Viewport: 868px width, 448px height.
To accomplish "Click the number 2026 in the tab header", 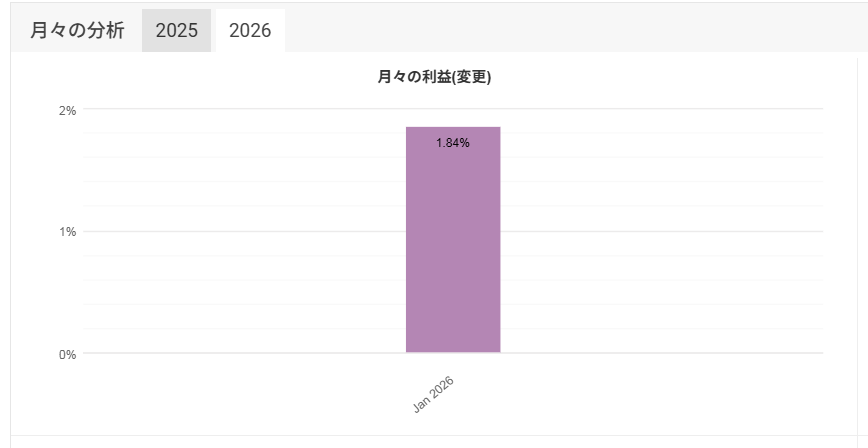I will (x=249, y=31).
